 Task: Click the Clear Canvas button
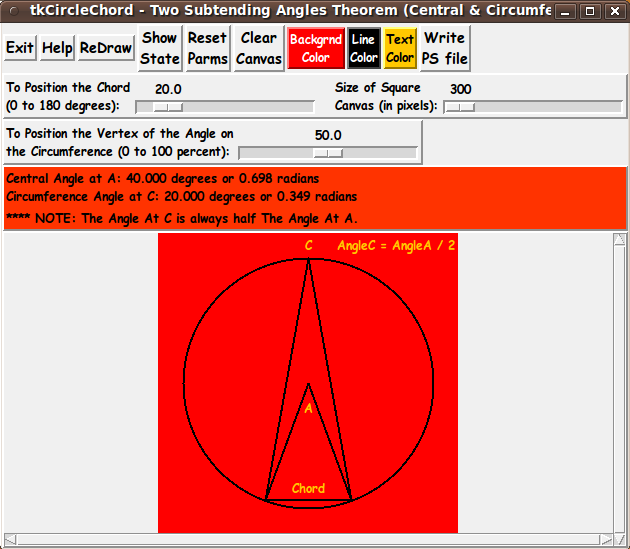(259, 48)
